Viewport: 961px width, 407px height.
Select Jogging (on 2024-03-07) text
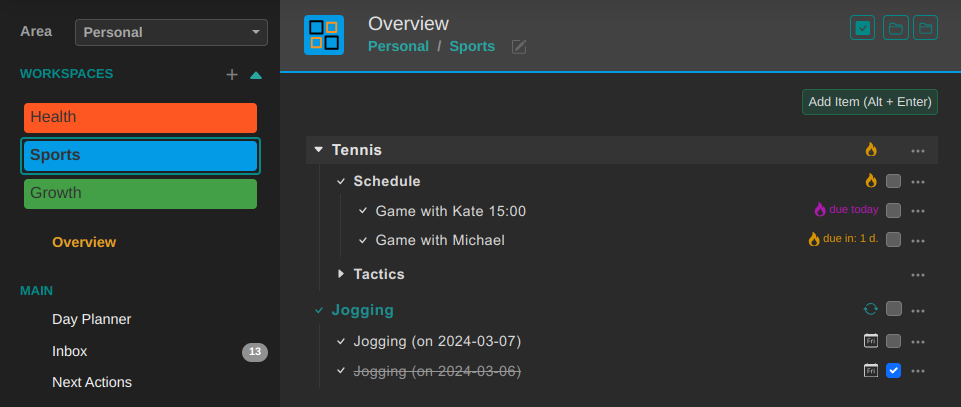pos(437,341)
